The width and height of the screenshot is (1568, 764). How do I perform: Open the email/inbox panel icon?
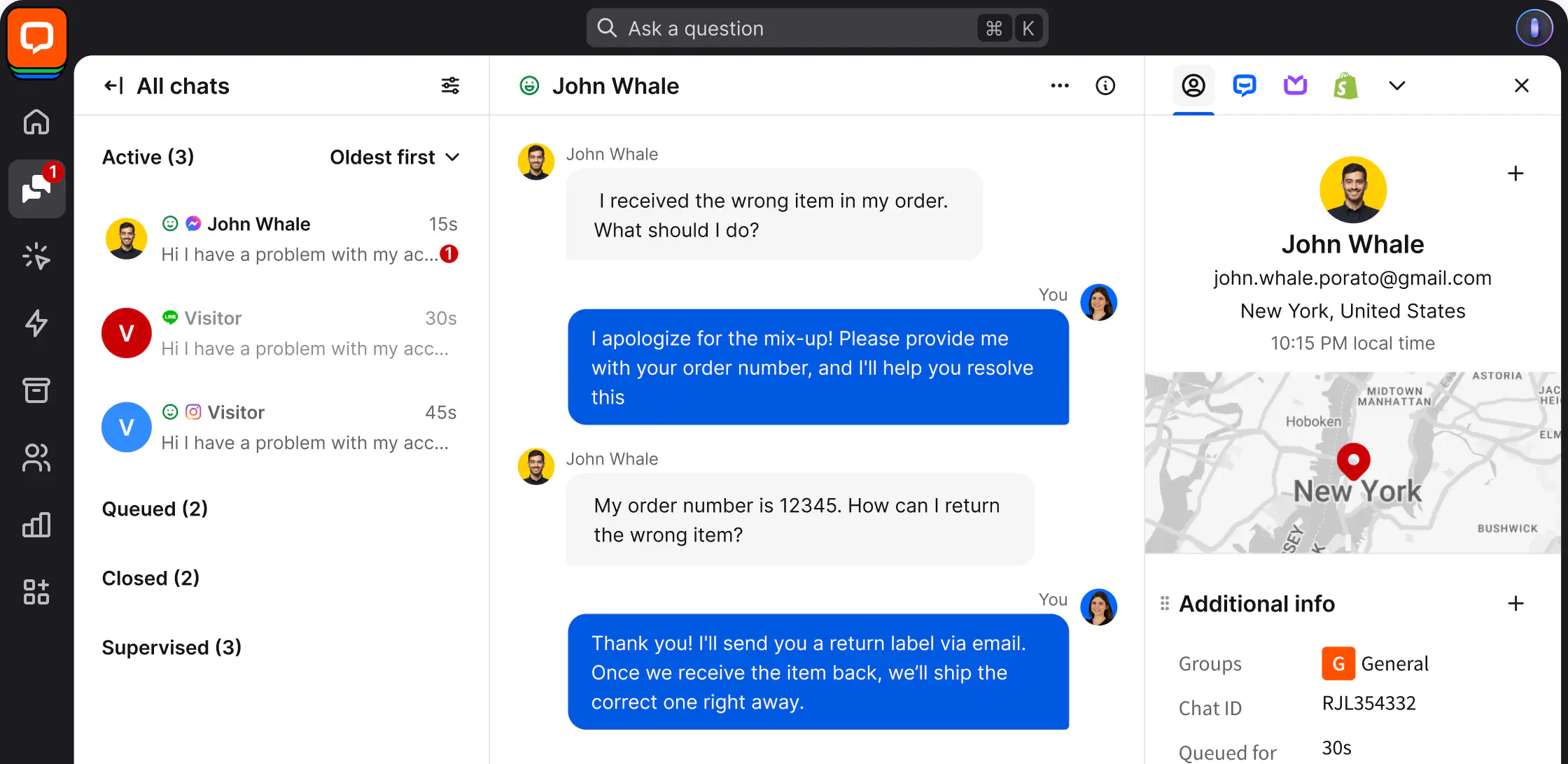pos(1295,85)
